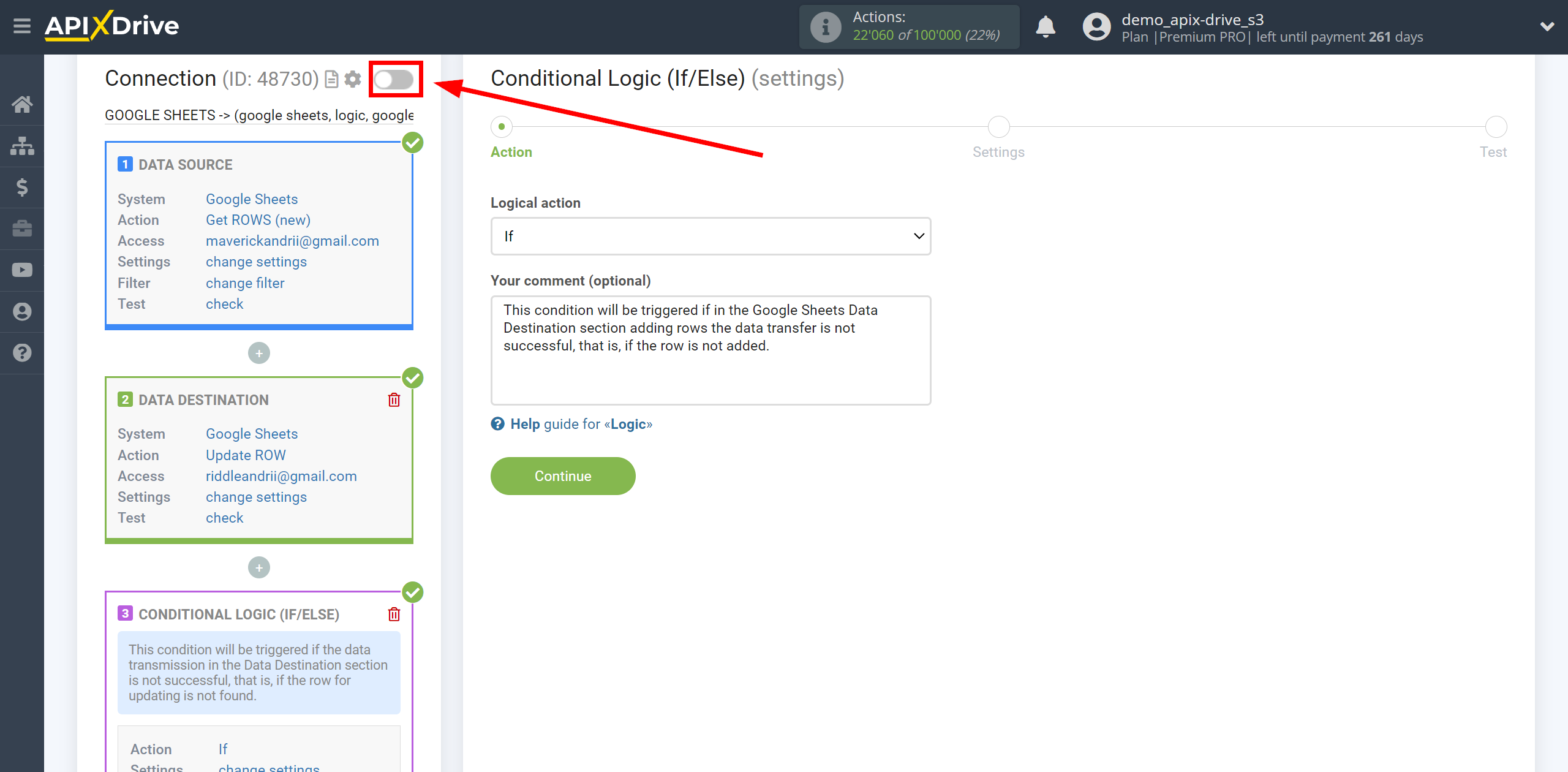Click the Data Destination green checkmark
The width and height of the screenshot is (1568, 772).
(413, 378)
